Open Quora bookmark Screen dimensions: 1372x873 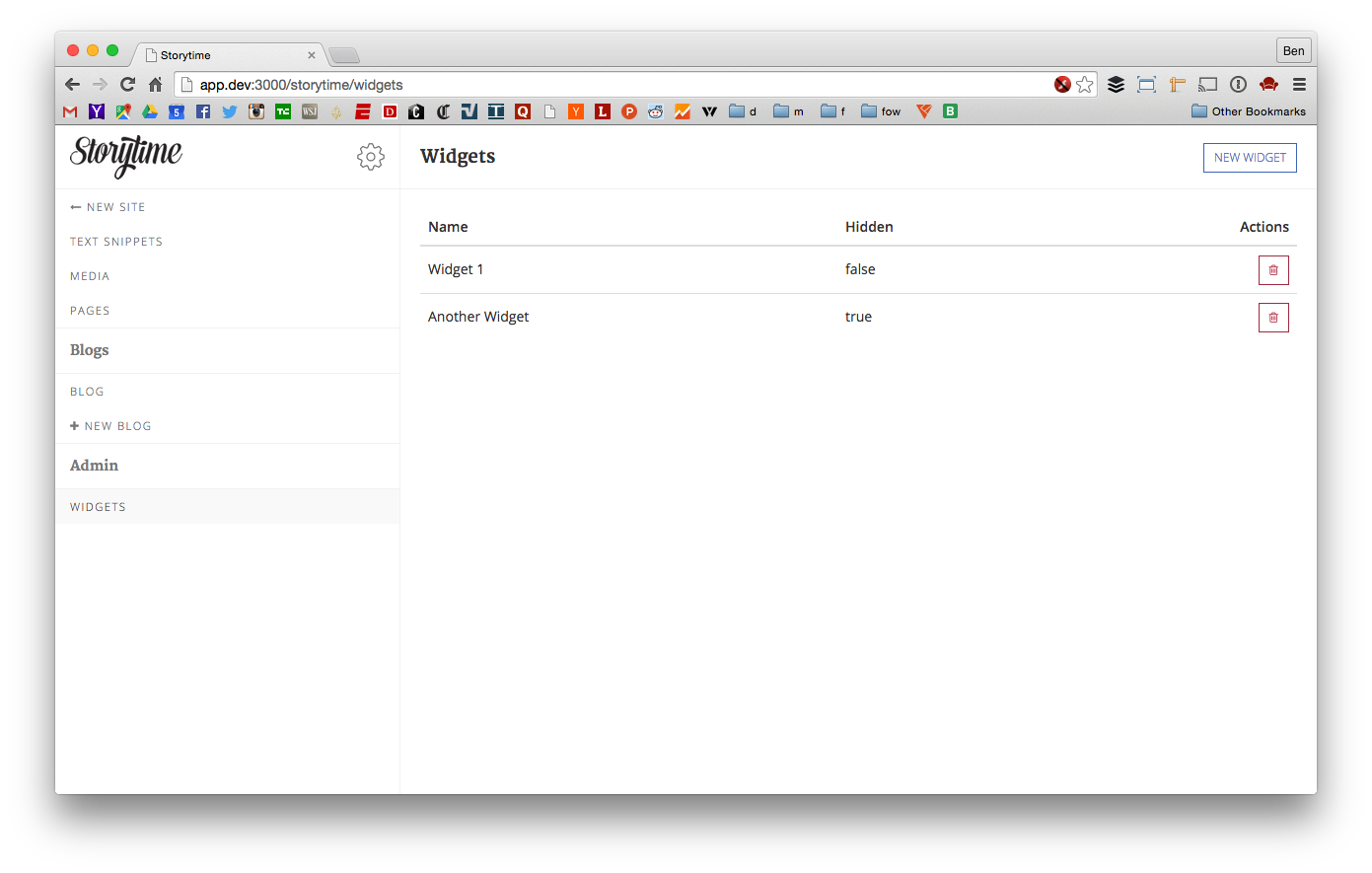[523, 111]
